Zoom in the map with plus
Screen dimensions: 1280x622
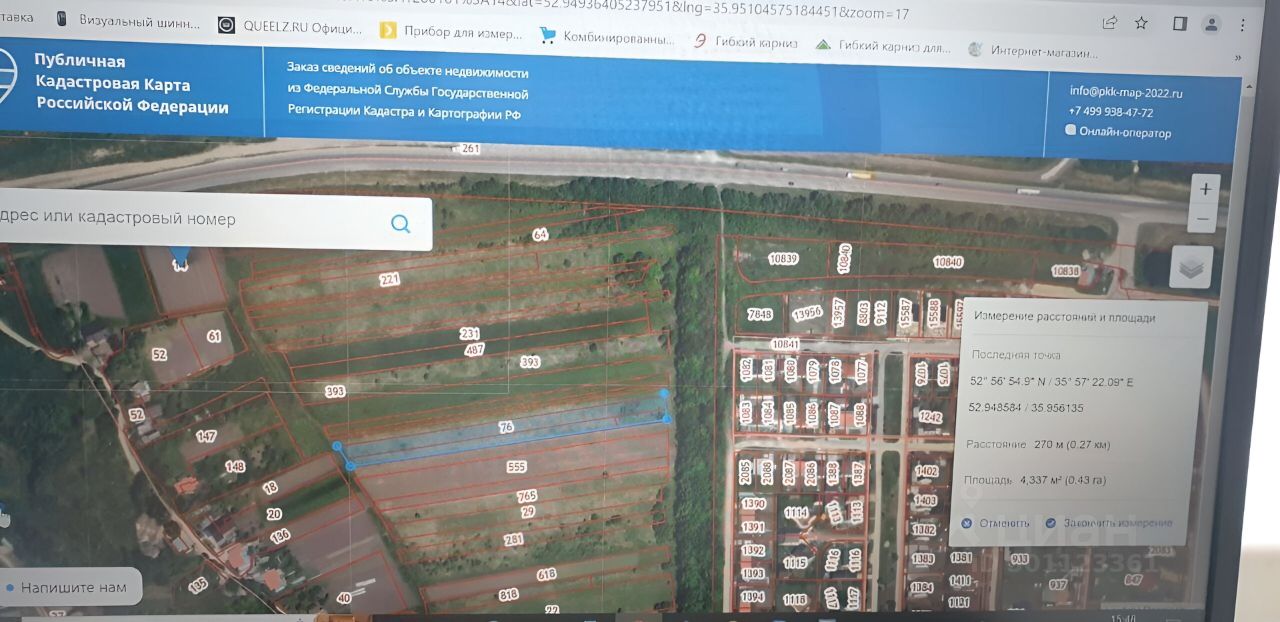tap(1205, 188)
